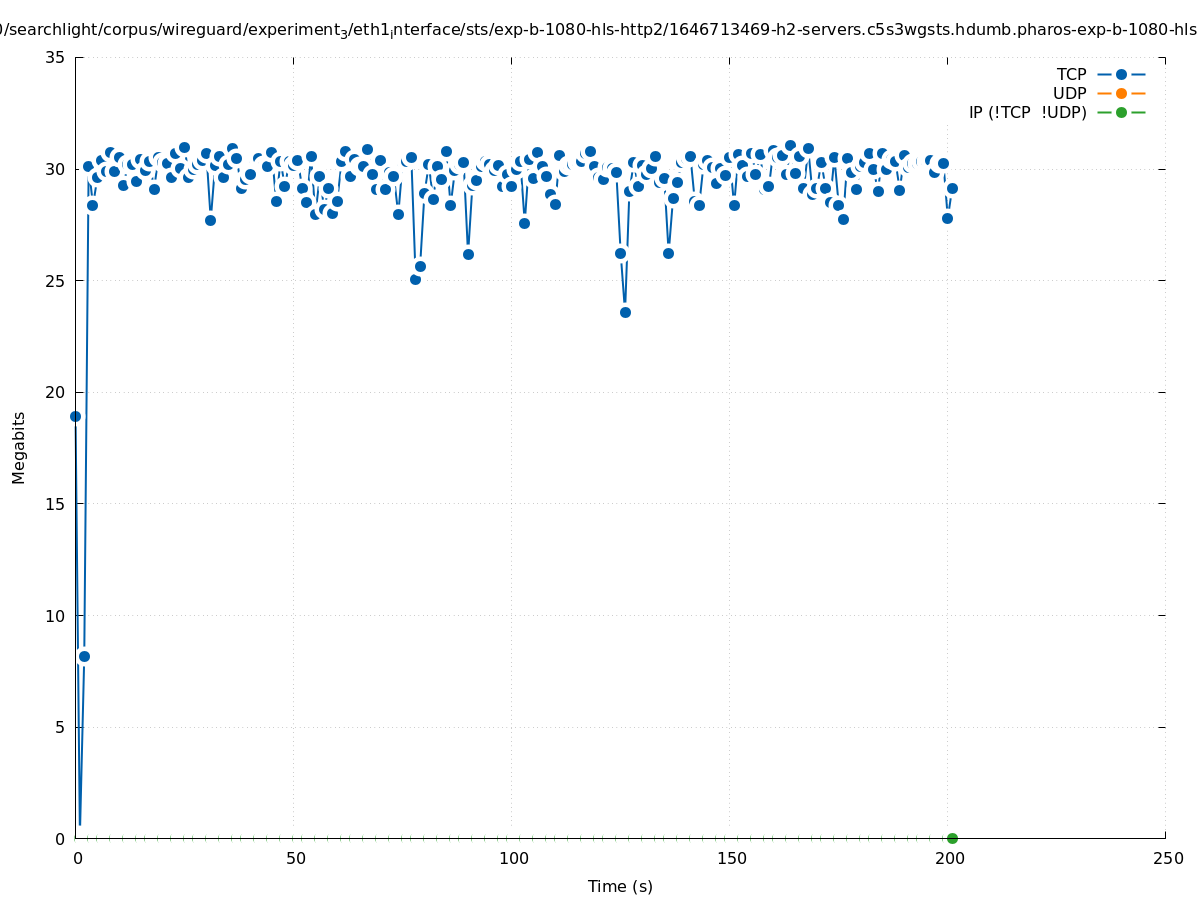
Task: Click the 20 tick label on the y-axis
Action: (55, 392)
